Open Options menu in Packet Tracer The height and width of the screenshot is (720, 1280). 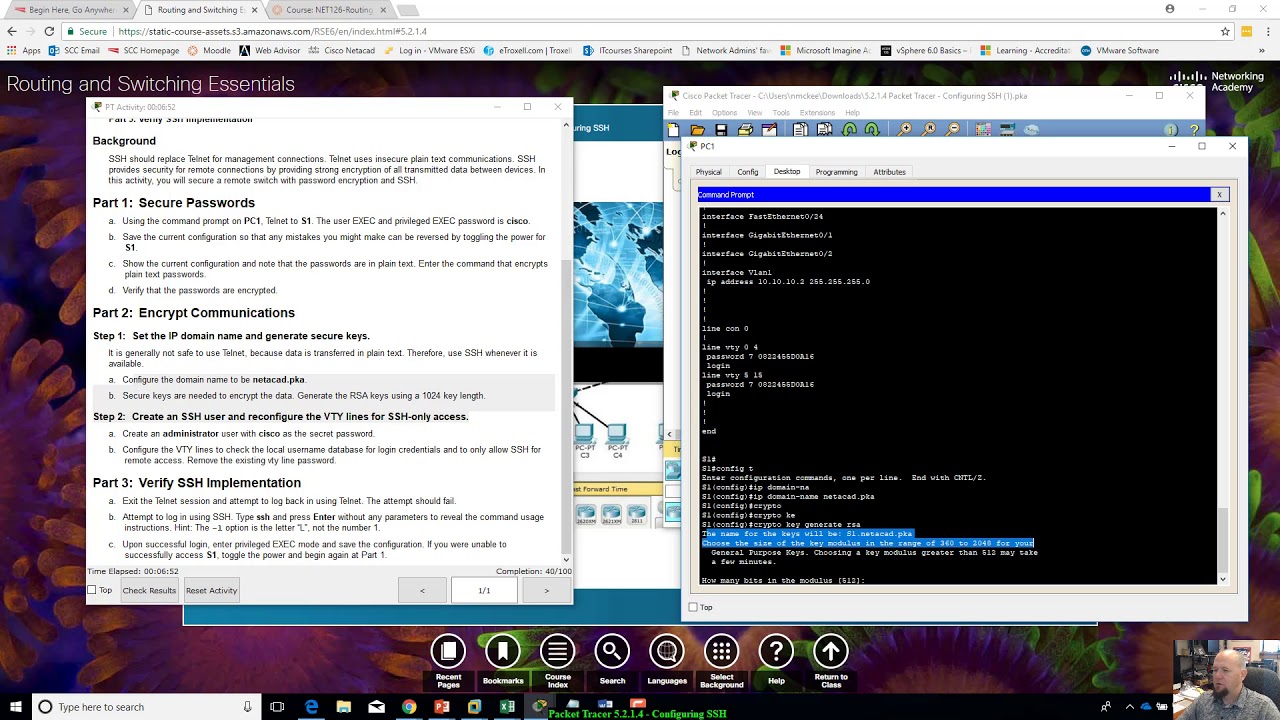coord(724,112)
